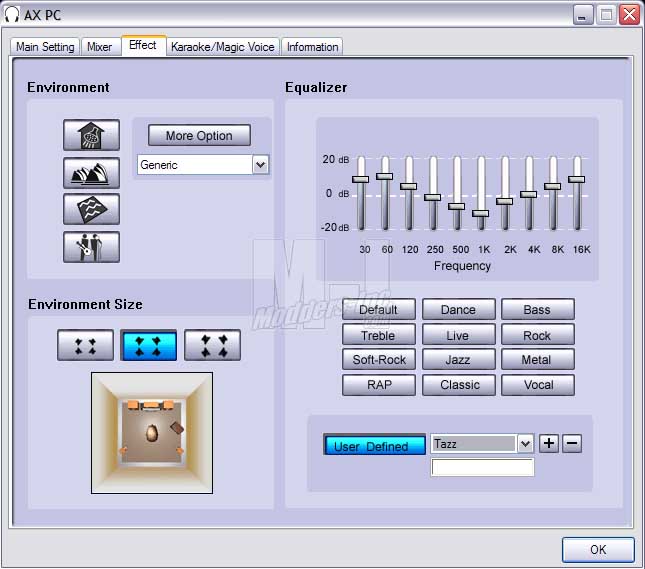645x569 pixels.
Task: Apply the Vocal equalizer preset
Action: click(538, 385)
